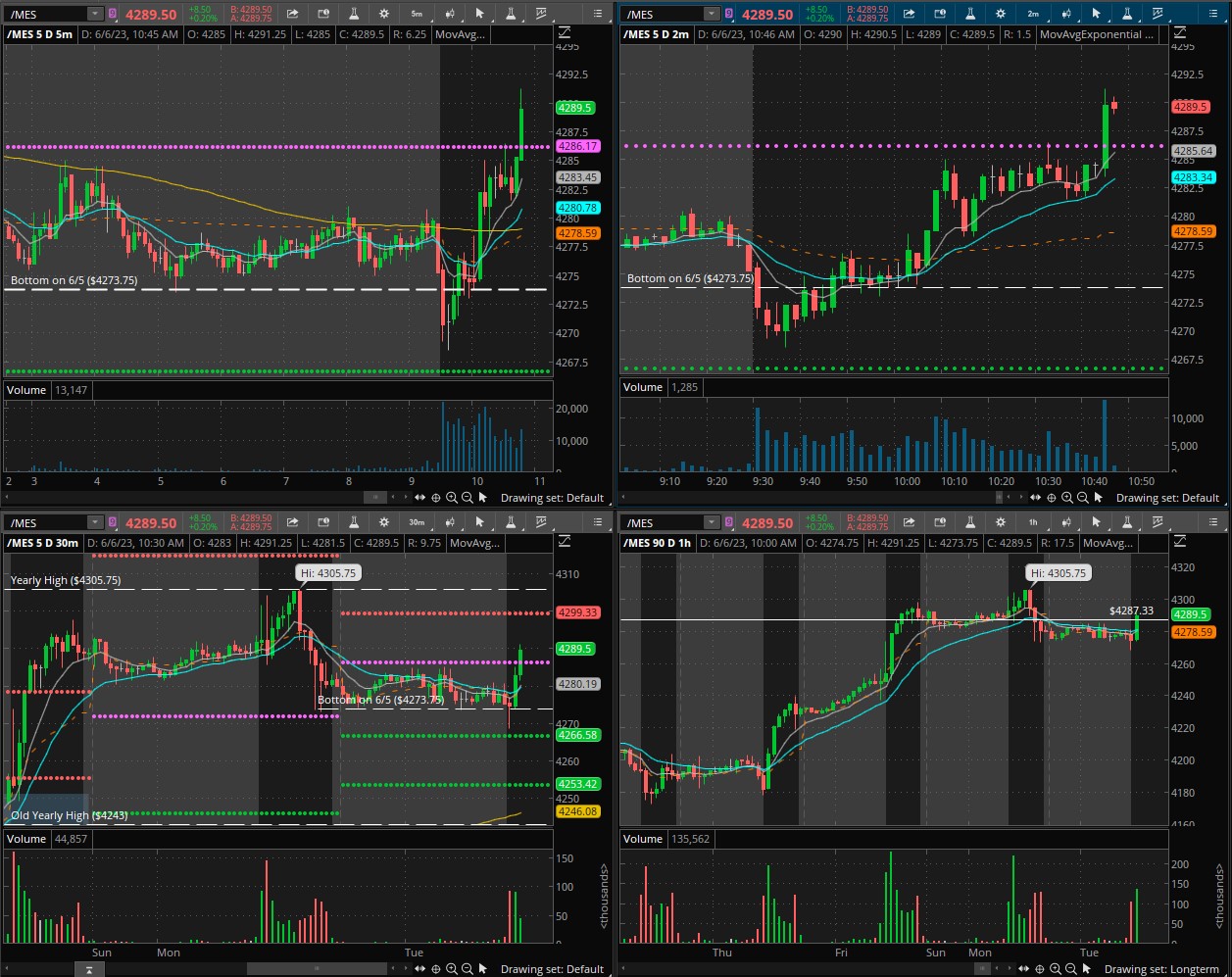1232x977 pixels.
Task: Click price axis toggle icon in 1h chart
Action: [1182, 542]
